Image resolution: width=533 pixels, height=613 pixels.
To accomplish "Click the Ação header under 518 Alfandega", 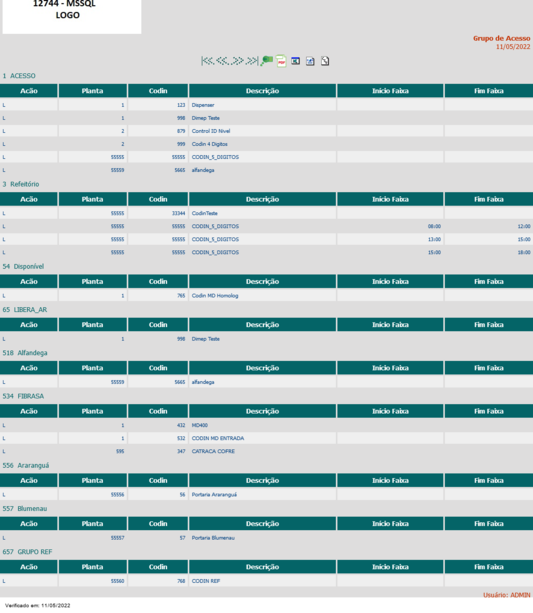I will point(29,368).
